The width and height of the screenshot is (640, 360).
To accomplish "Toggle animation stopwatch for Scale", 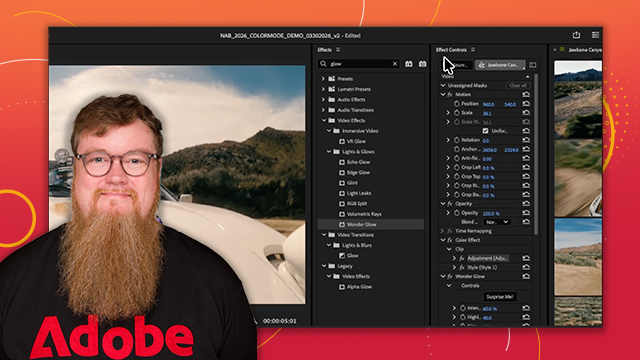I will 457,113.
